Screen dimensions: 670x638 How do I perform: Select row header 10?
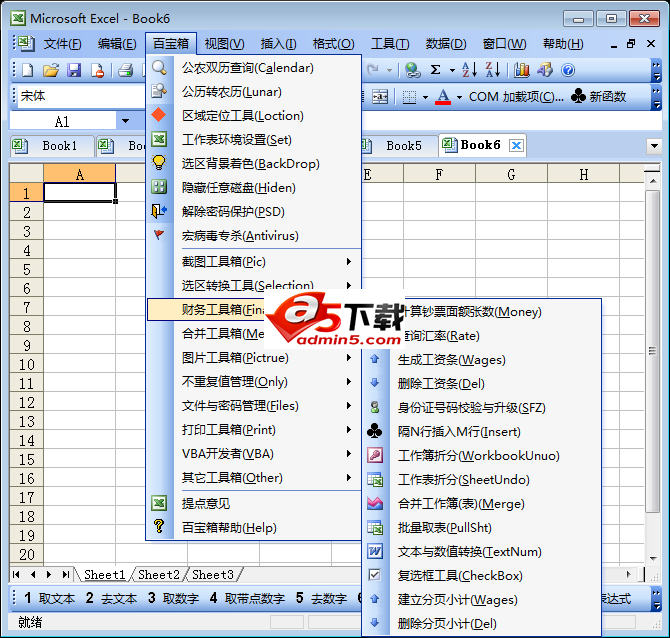[x=26, y=364]
